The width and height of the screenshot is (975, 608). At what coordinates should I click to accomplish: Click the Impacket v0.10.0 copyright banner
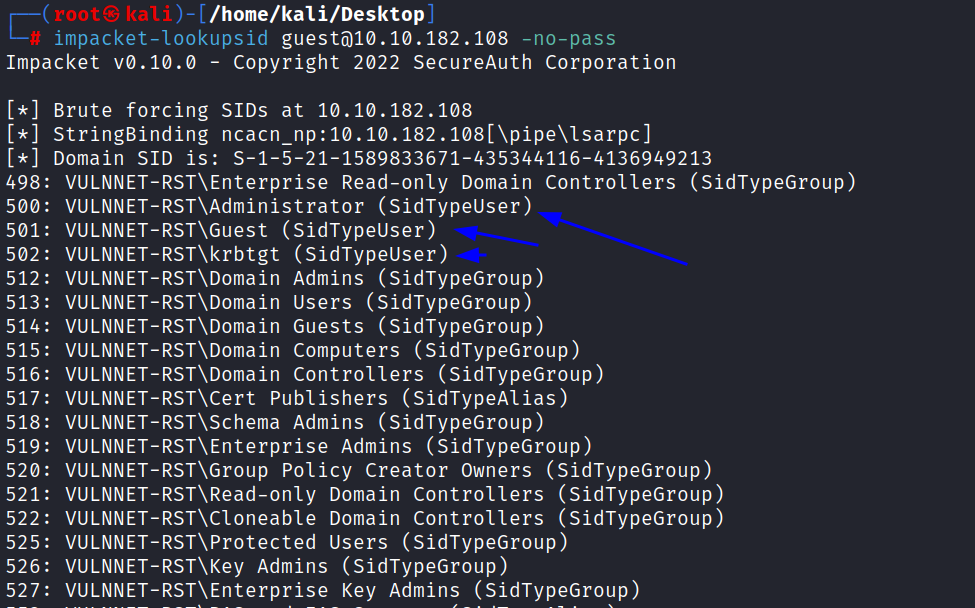click(341, 63)
